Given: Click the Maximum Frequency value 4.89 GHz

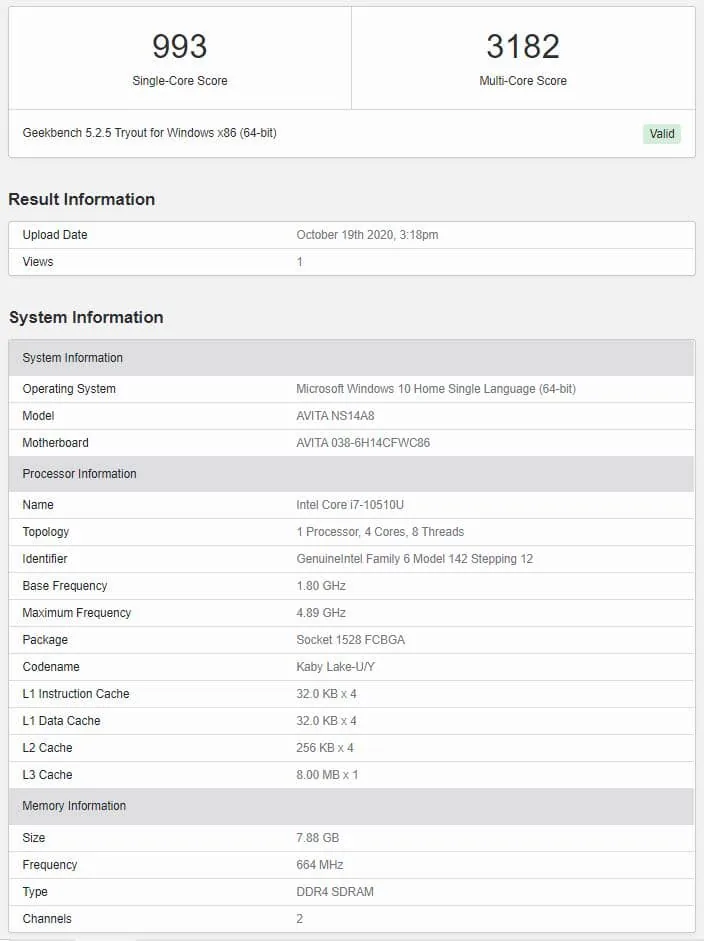Looking at the screenshot, I should coord(321,613).
